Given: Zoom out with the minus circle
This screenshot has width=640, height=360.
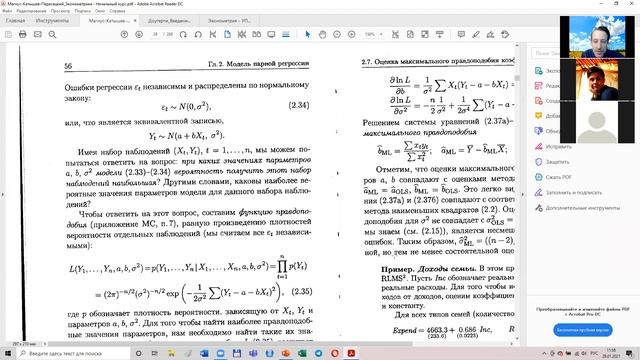Looking at the screenshot, I should coord(337,35).
